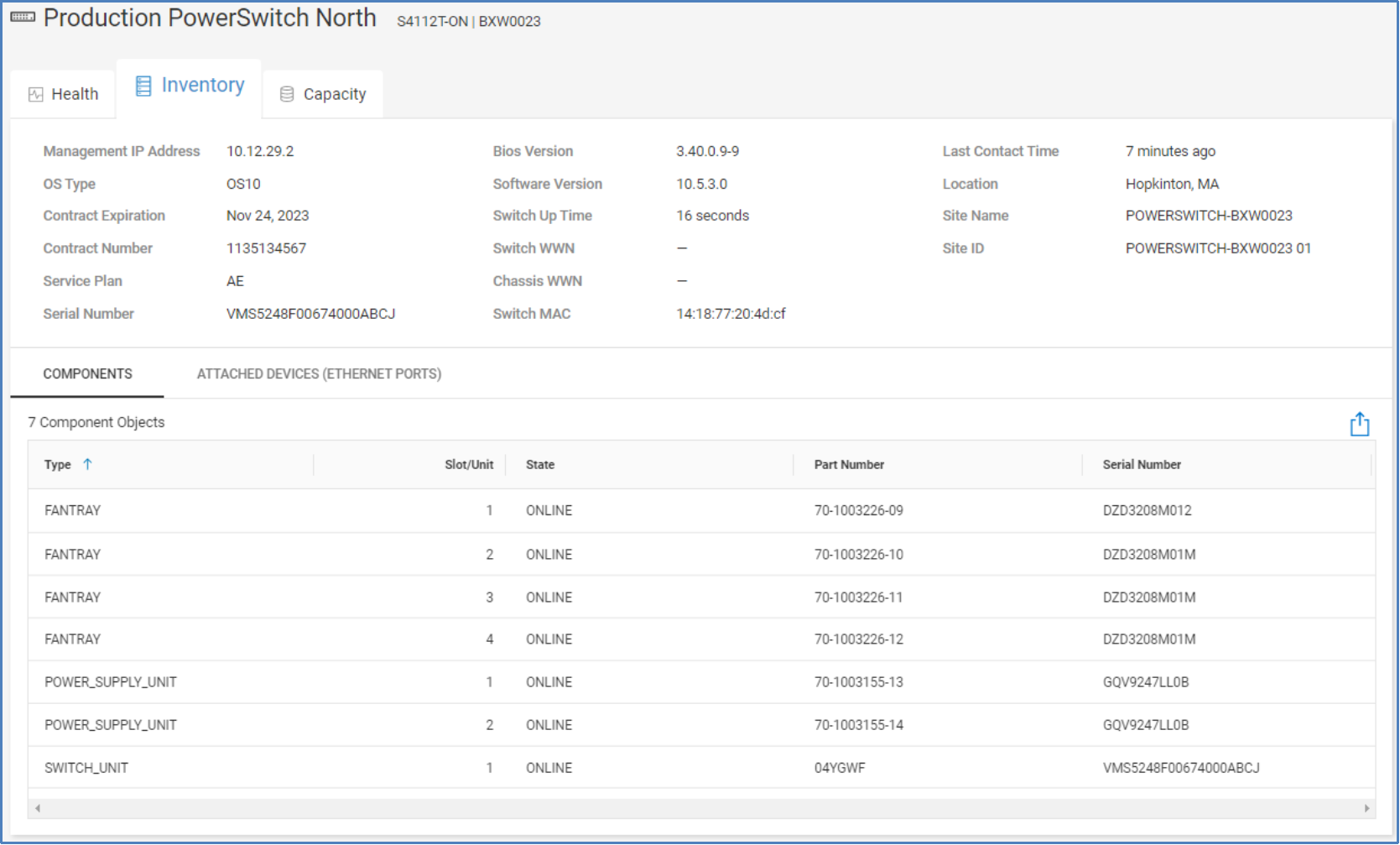
Task: Click Switch MAC value 14:18:77:20:4d:cf
Action: (731, 314)
